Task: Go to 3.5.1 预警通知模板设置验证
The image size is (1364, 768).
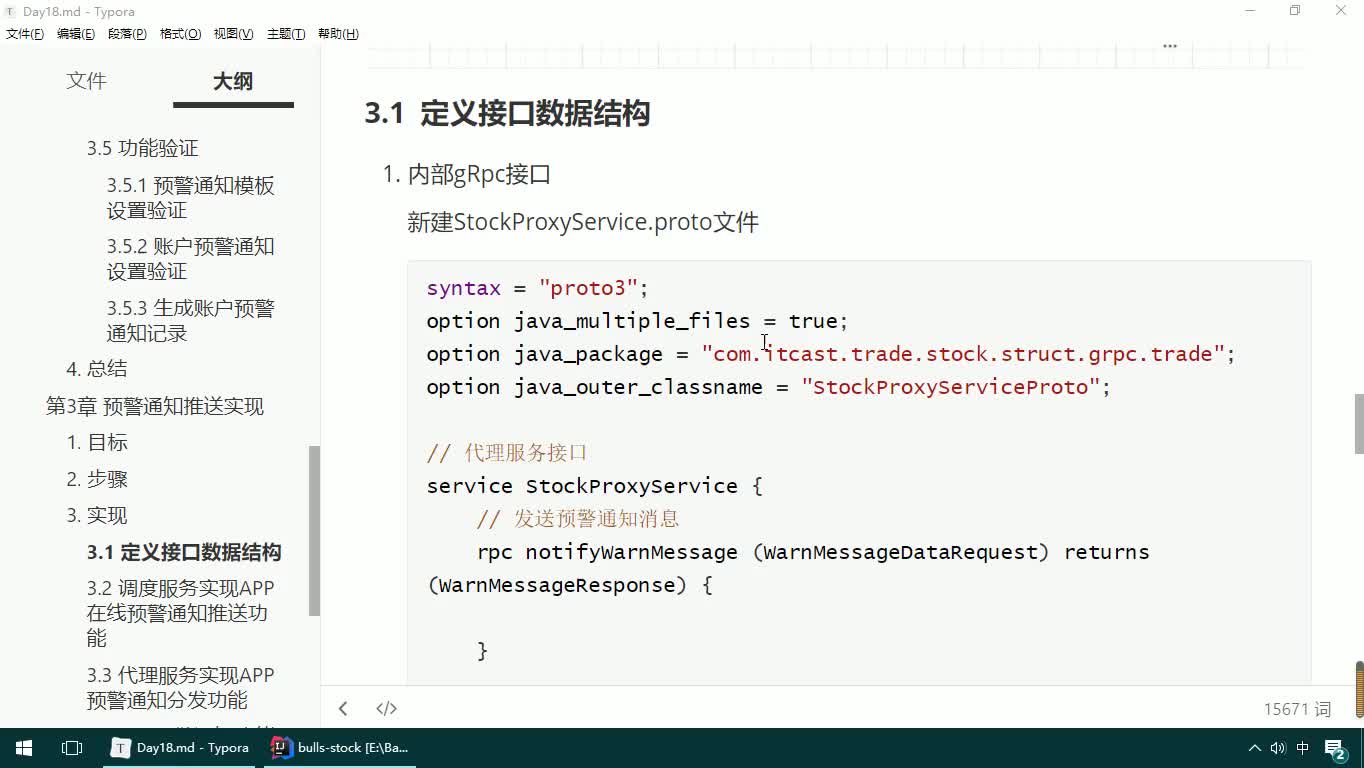Action: tap(191, 198)
